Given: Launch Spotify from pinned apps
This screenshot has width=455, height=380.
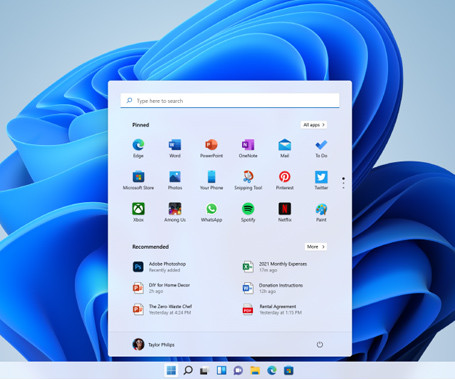Looking at the screenshot, I should pos(248,212).
